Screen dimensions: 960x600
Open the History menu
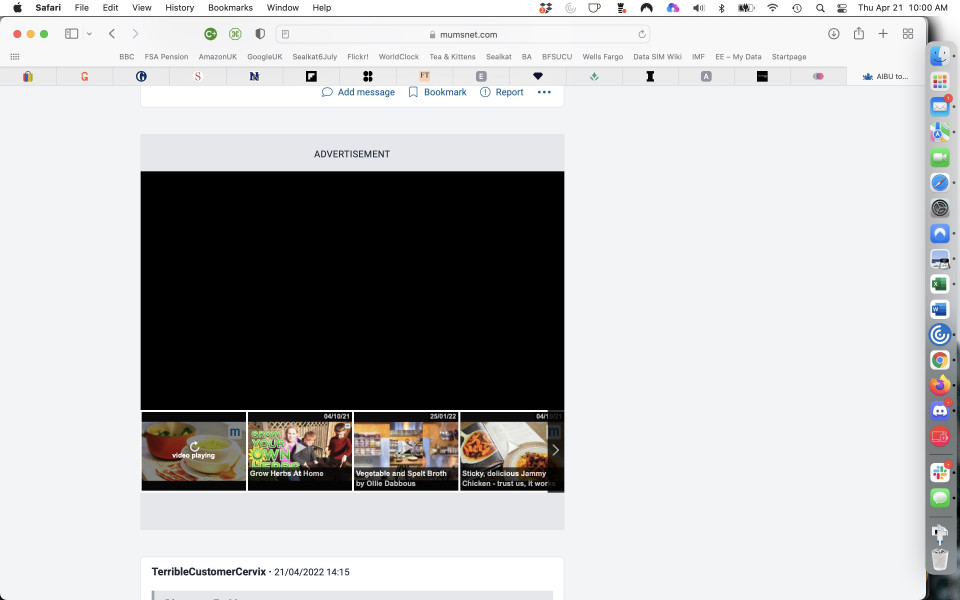point(179,7)
